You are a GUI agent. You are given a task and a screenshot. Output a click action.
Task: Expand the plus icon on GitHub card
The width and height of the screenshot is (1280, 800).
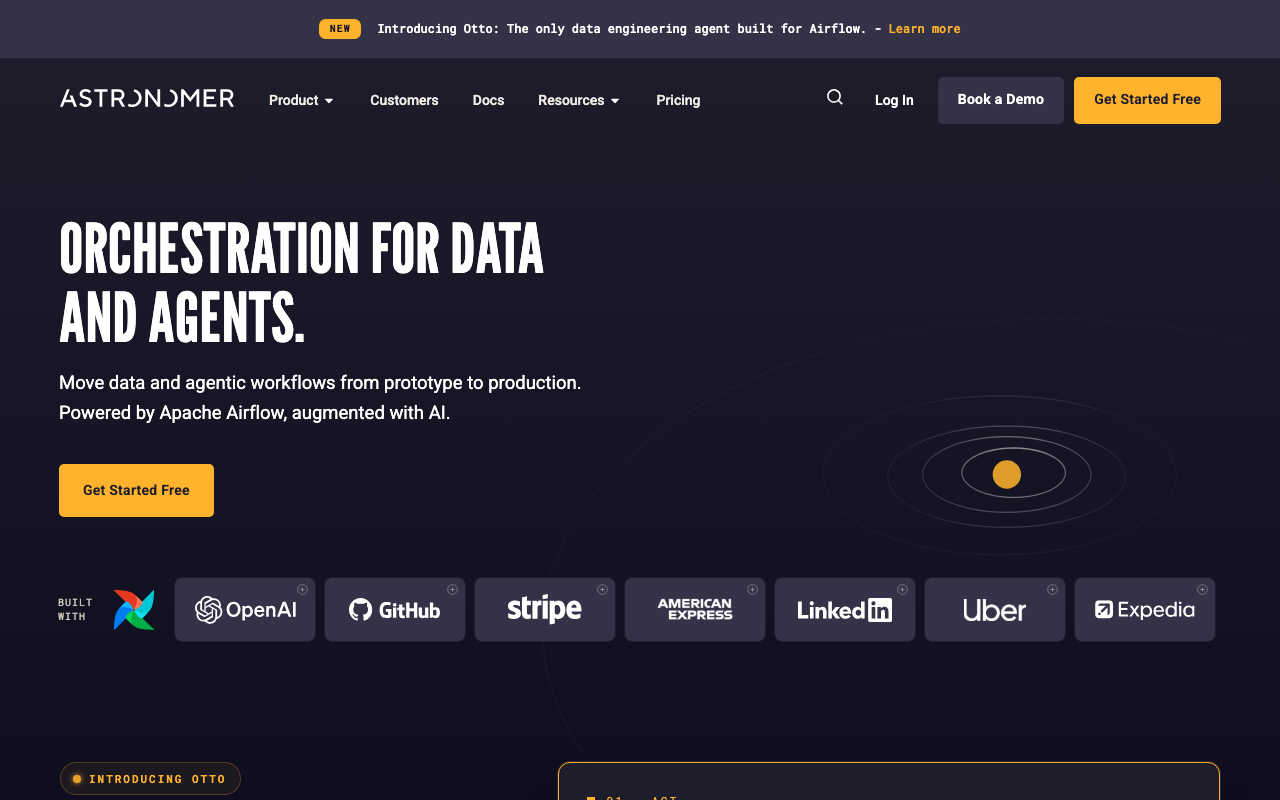pyautogui.click(x=453, y=589)
